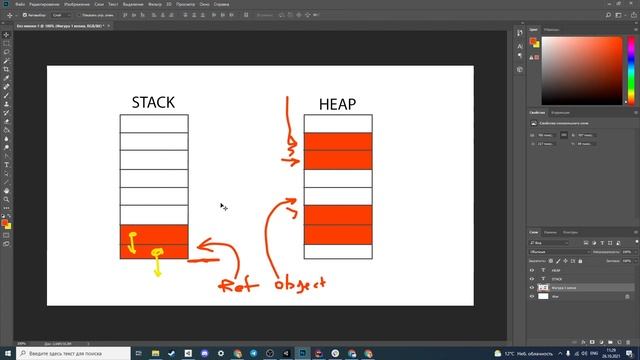The width and height of the screenshot is (640, 360).
Task: Create a new layer button
Action: click(x=619, y=342)
